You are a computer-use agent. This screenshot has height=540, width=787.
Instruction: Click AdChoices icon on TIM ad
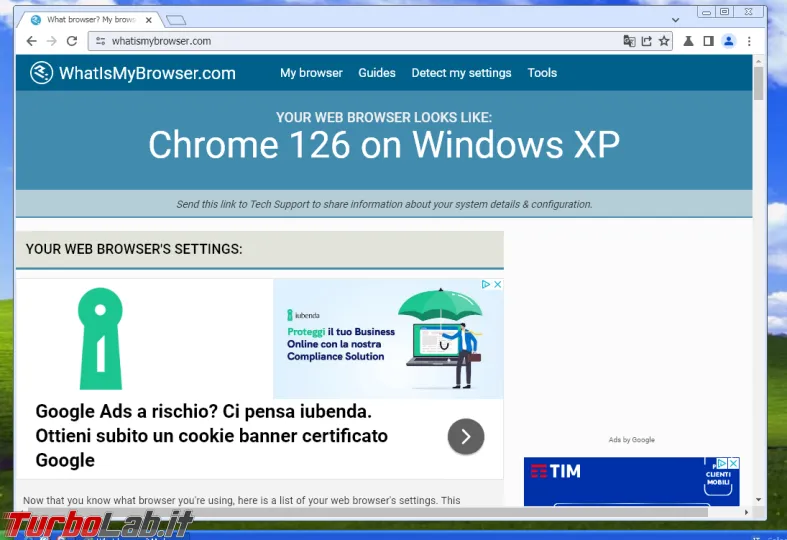pyautogui.click(x=722, y=463)
